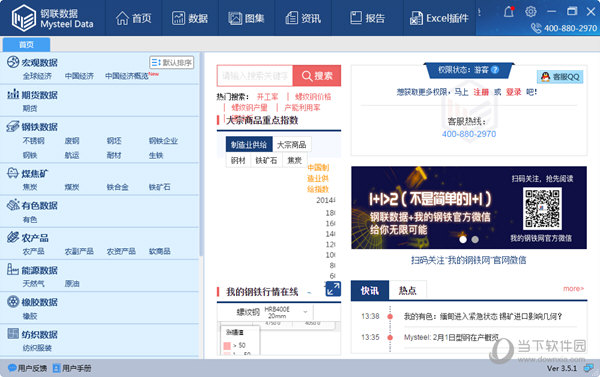Click the permission status help icon

pyautogui.click(x=495, y=70)
